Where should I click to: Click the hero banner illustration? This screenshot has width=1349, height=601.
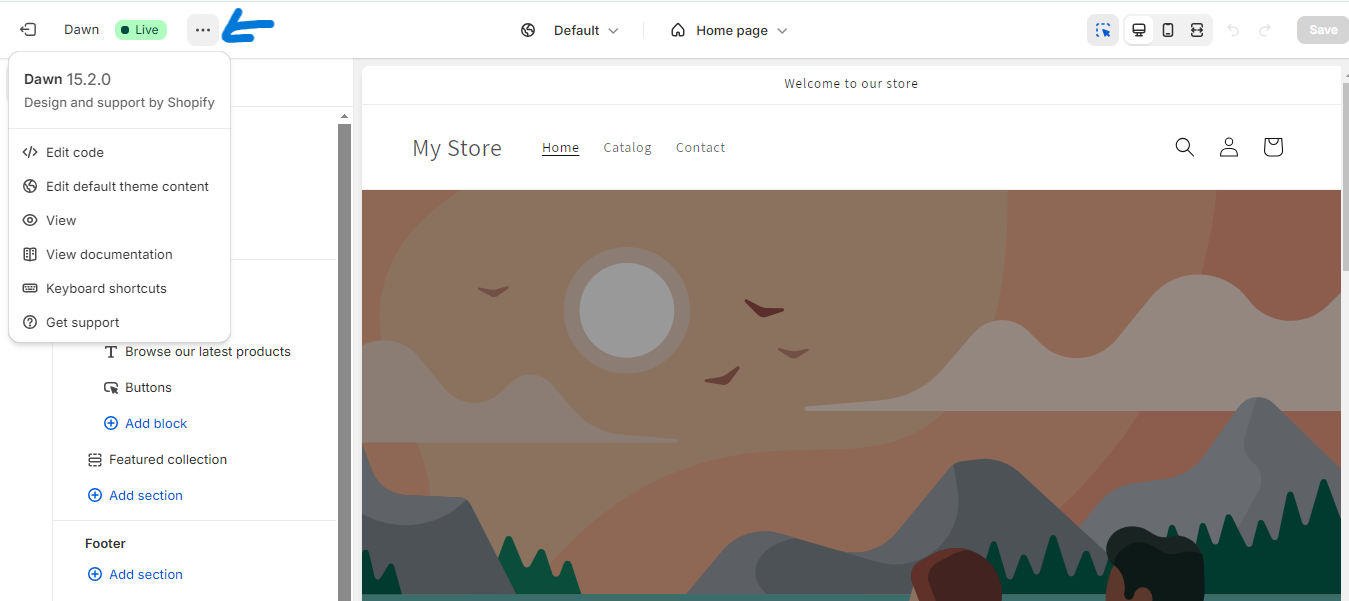click(851, 395)
